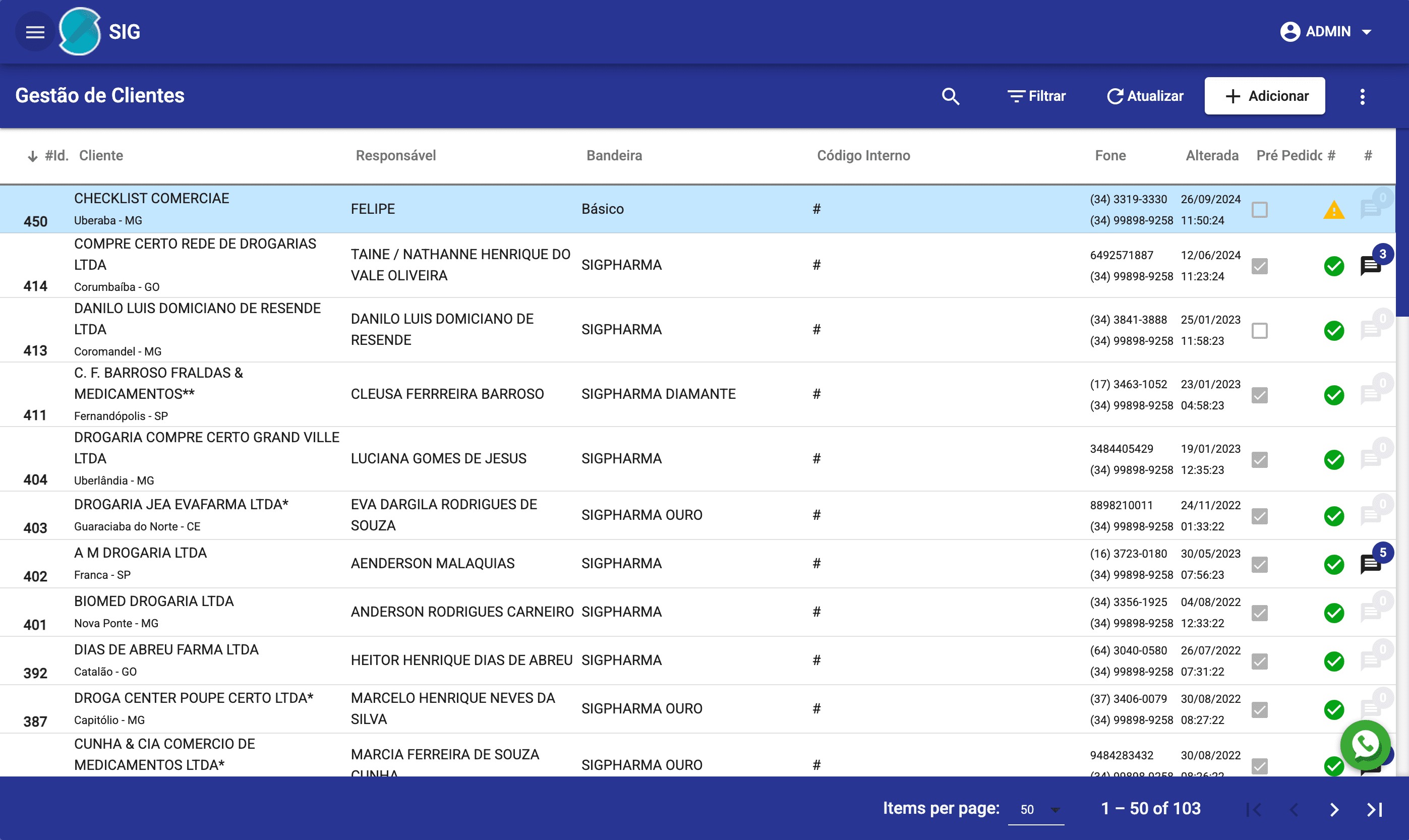This screenshot has width=1409, height=840.
Task: Click the floating WhatsApp chat icon
Action: (1365, 745)
